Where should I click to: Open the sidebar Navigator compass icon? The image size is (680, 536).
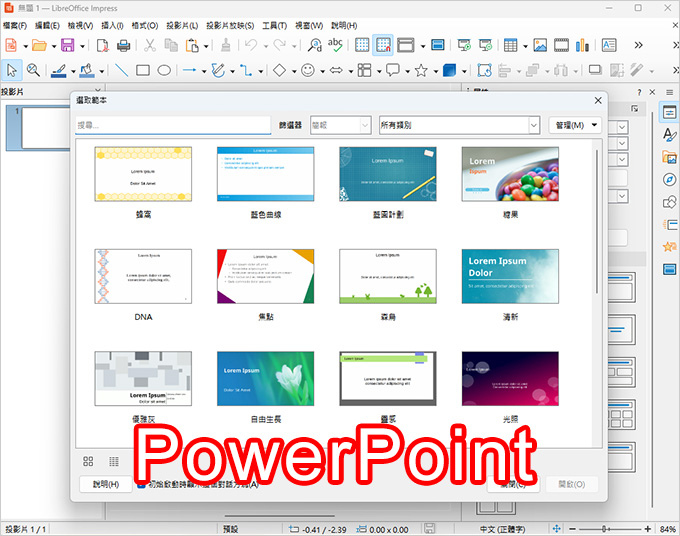pyautogui.click(x=670, y=179)
